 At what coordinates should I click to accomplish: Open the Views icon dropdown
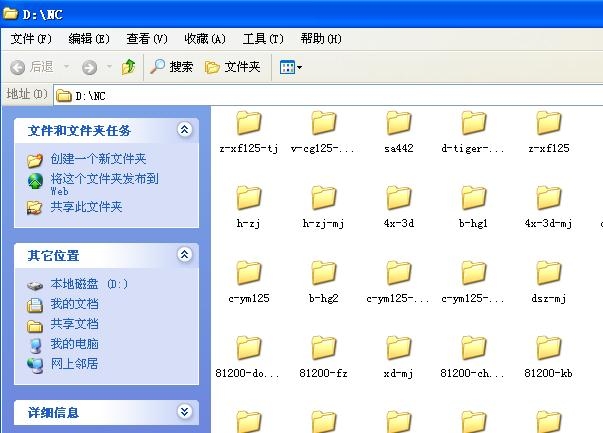pyautogui.click(x=290, y=68)
